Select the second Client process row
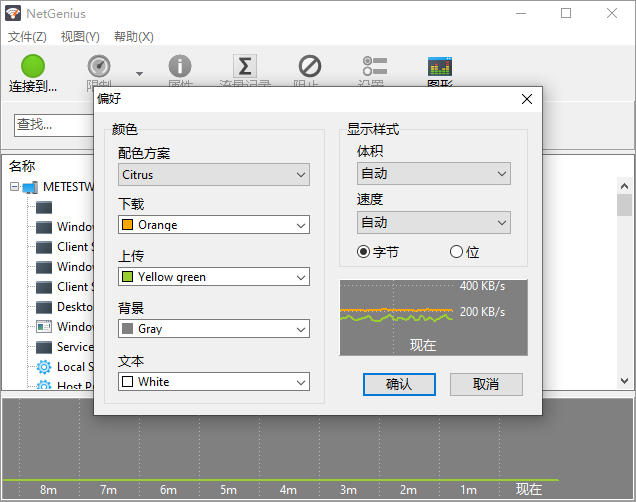This screenshot has width=636, height=502. [x=65, y=287]
